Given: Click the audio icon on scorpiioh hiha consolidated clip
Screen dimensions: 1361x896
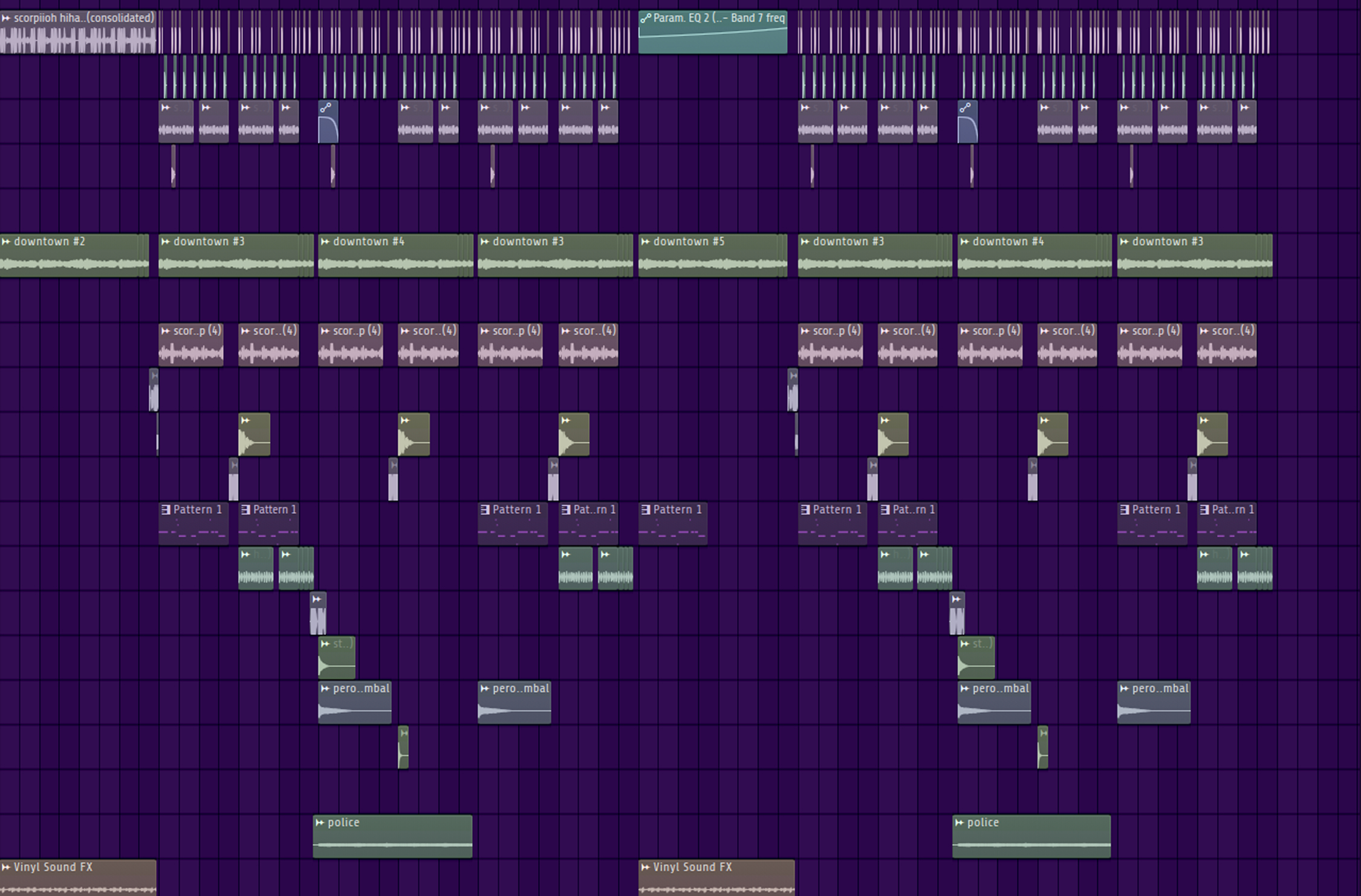Looking at the screenshot, I should point(6,18).
